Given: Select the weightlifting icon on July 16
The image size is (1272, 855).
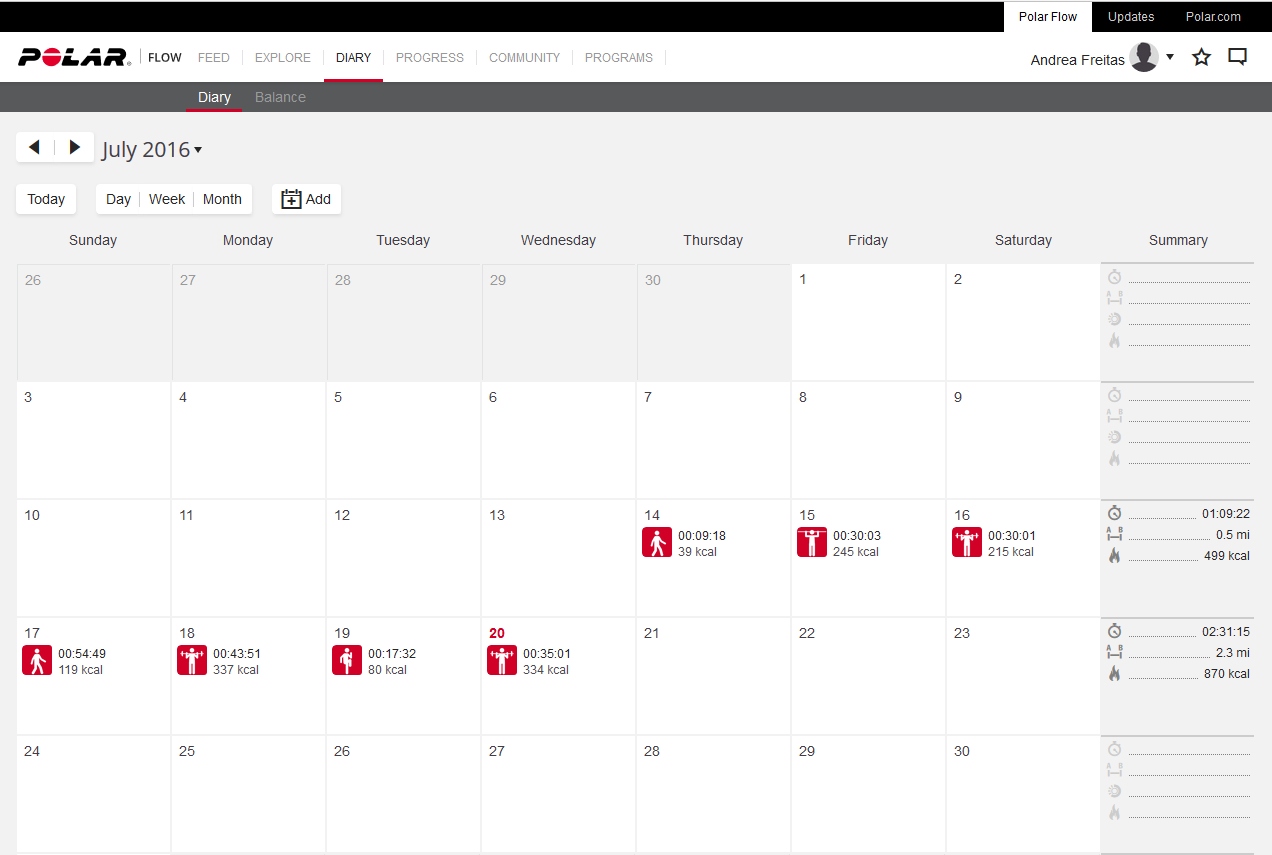Looking at the screenshot, I should click(x=967, y=543).
